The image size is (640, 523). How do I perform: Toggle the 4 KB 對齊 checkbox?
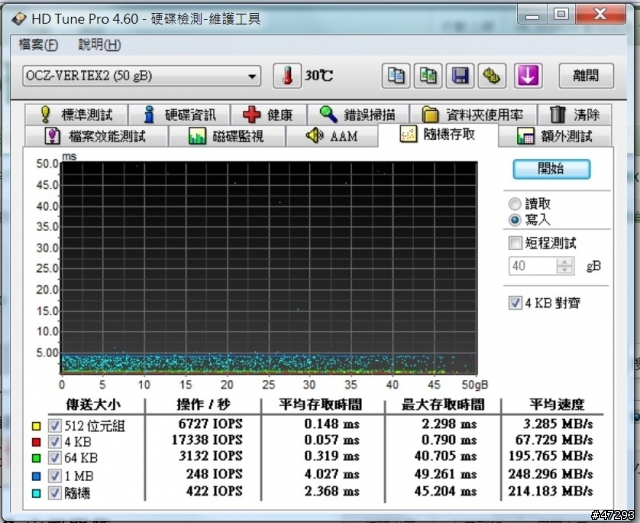click(x=515, y=303)
